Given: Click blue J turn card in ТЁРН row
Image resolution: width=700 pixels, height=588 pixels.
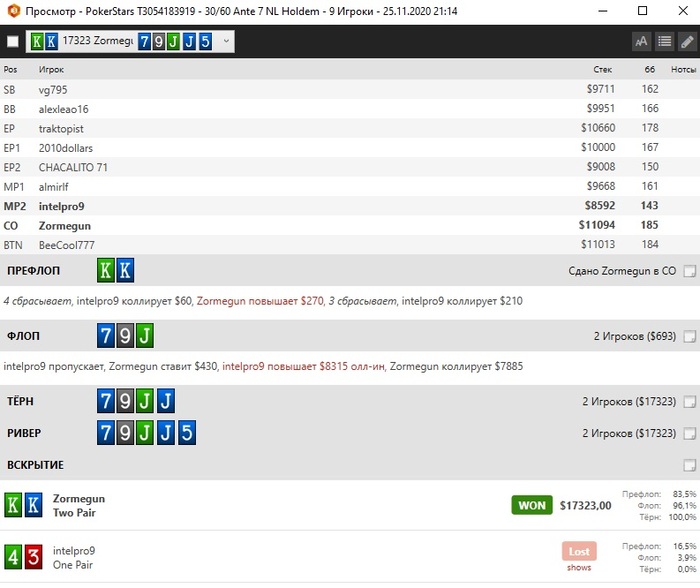Looking at the screenshot, I should pyautogui.click(x=166, y=401).
